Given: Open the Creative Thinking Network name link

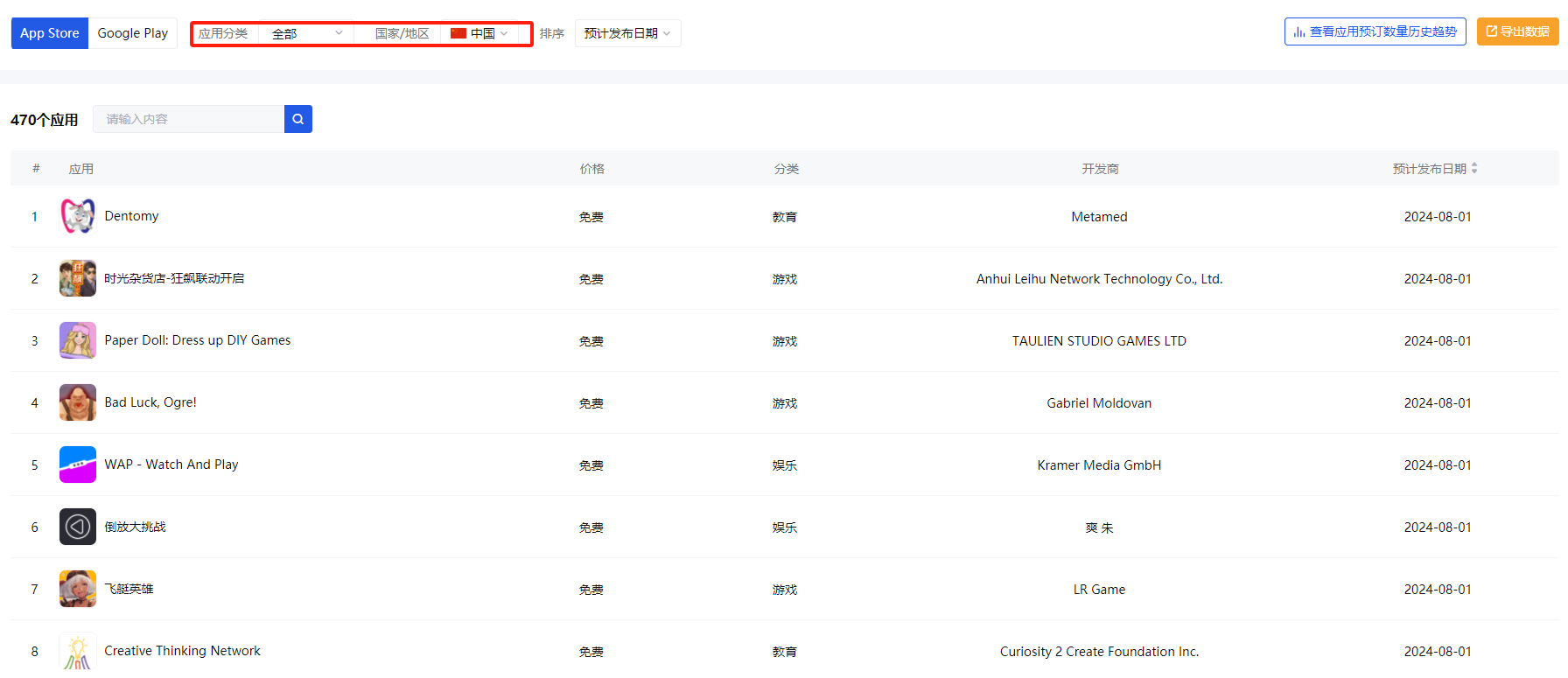Looking at the screenshot, I should click(x=182, y=651).
